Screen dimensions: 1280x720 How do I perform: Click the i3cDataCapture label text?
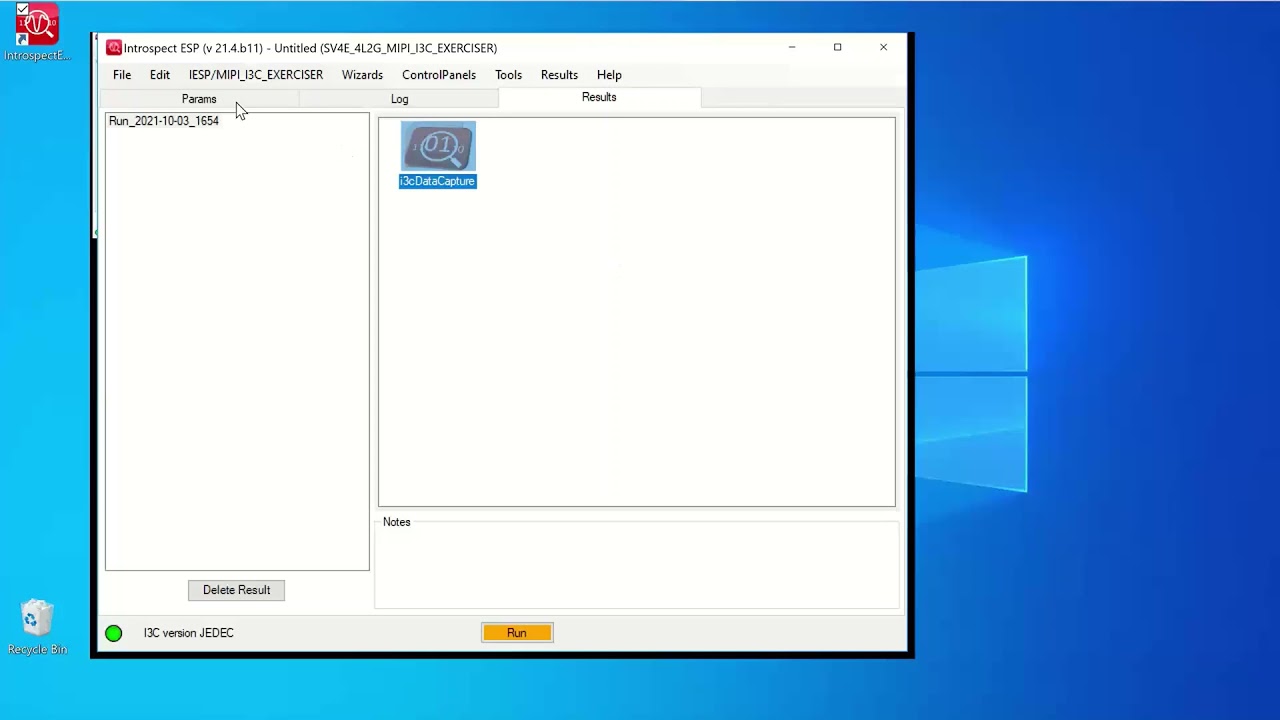pos(438,181)
